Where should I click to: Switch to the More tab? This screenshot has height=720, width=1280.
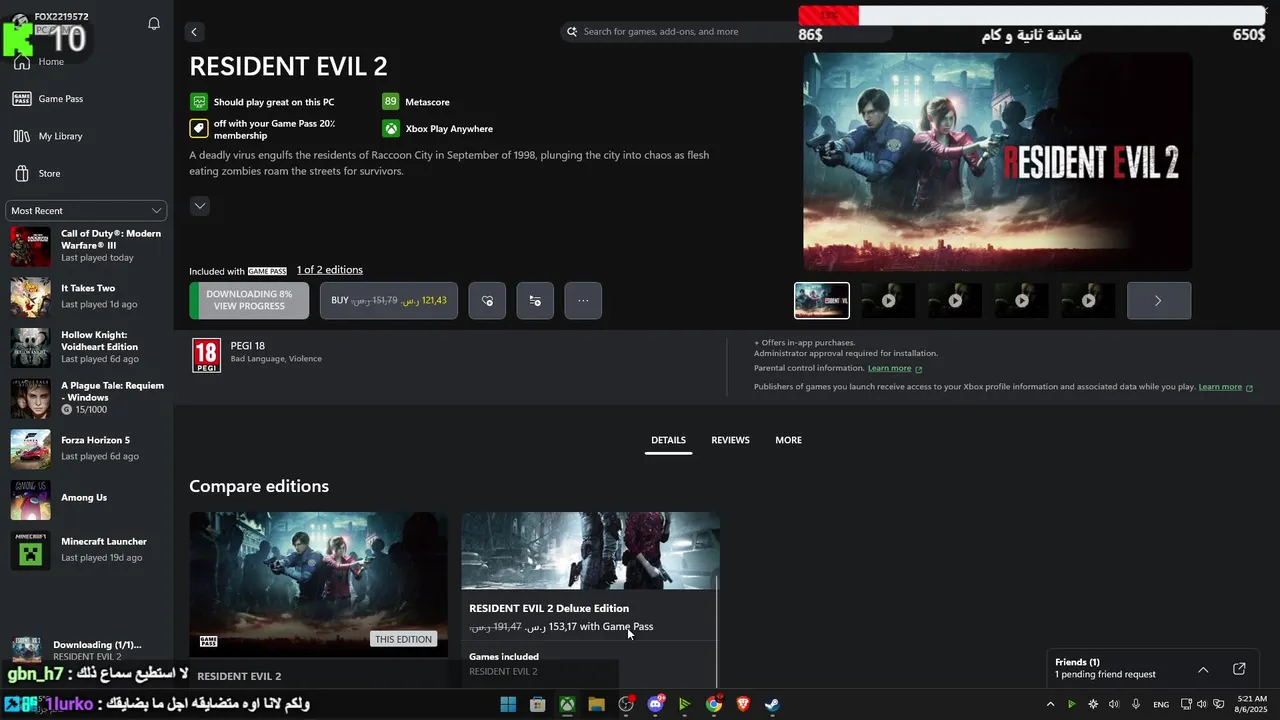pos(788,440)
